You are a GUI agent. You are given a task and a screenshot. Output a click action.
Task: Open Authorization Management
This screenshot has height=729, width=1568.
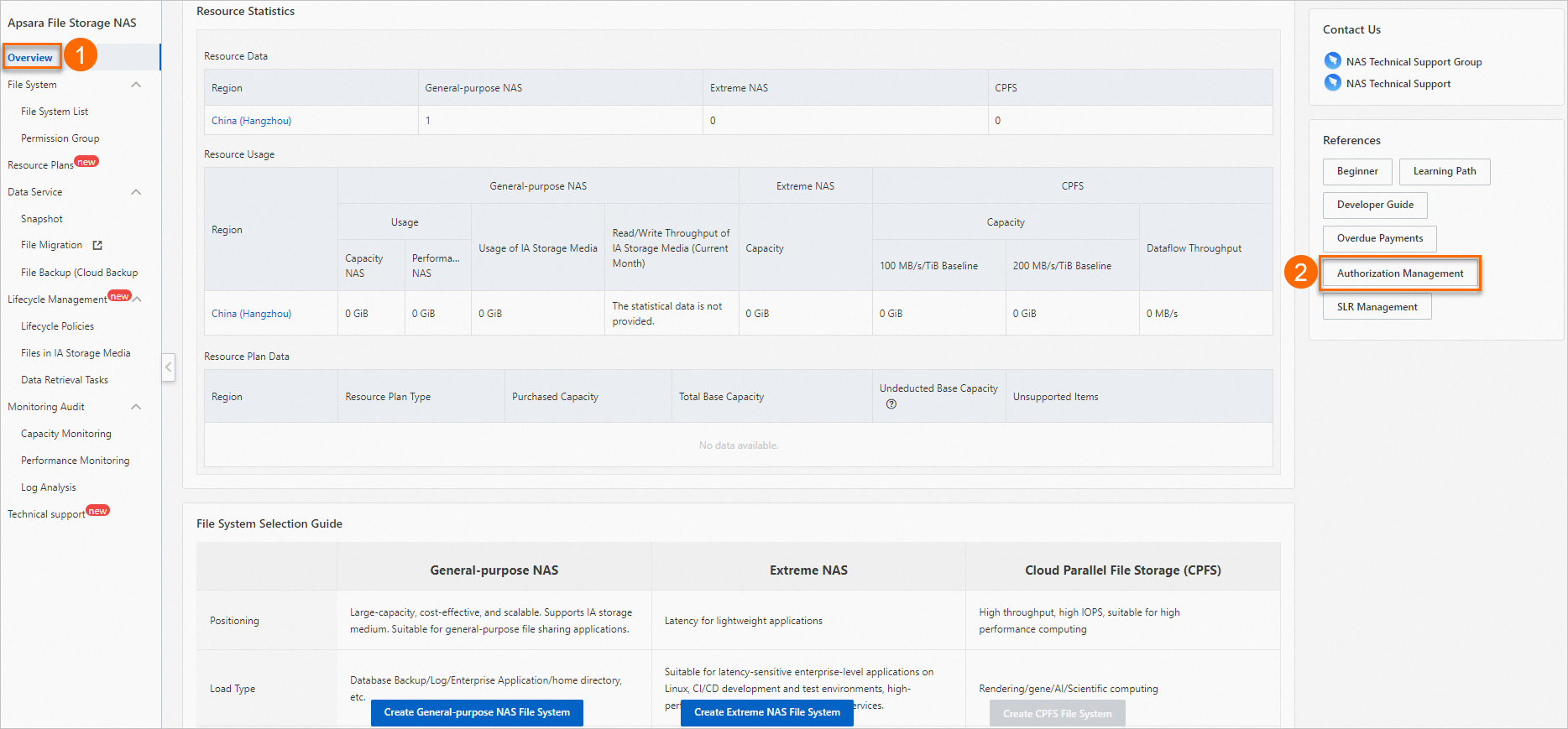[x=1400, y=273]
